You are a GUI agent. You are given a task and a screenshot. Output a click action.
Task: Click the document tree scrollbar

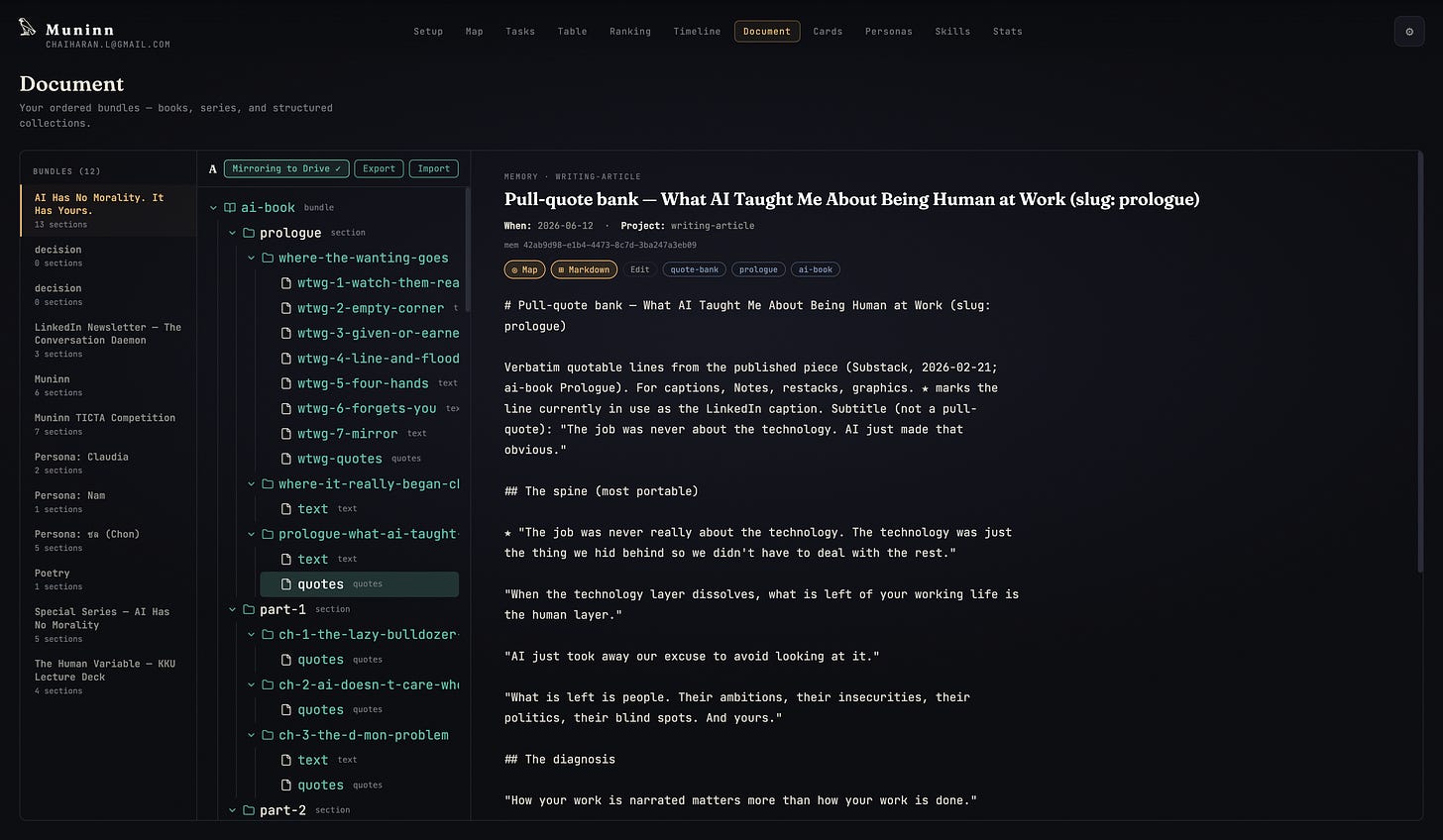tap(467, 248)
